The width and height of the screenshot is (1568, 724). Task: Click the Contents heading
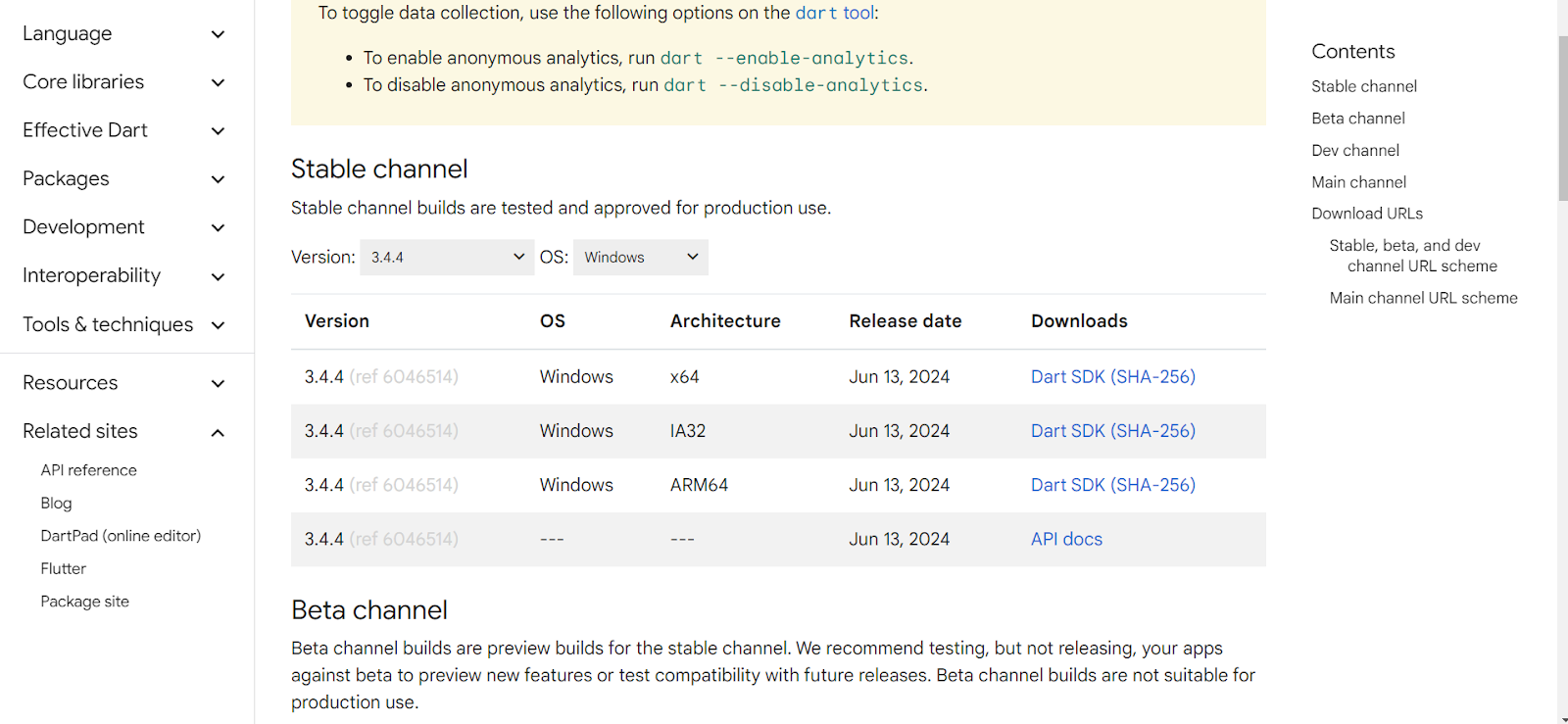point(1353,52)
